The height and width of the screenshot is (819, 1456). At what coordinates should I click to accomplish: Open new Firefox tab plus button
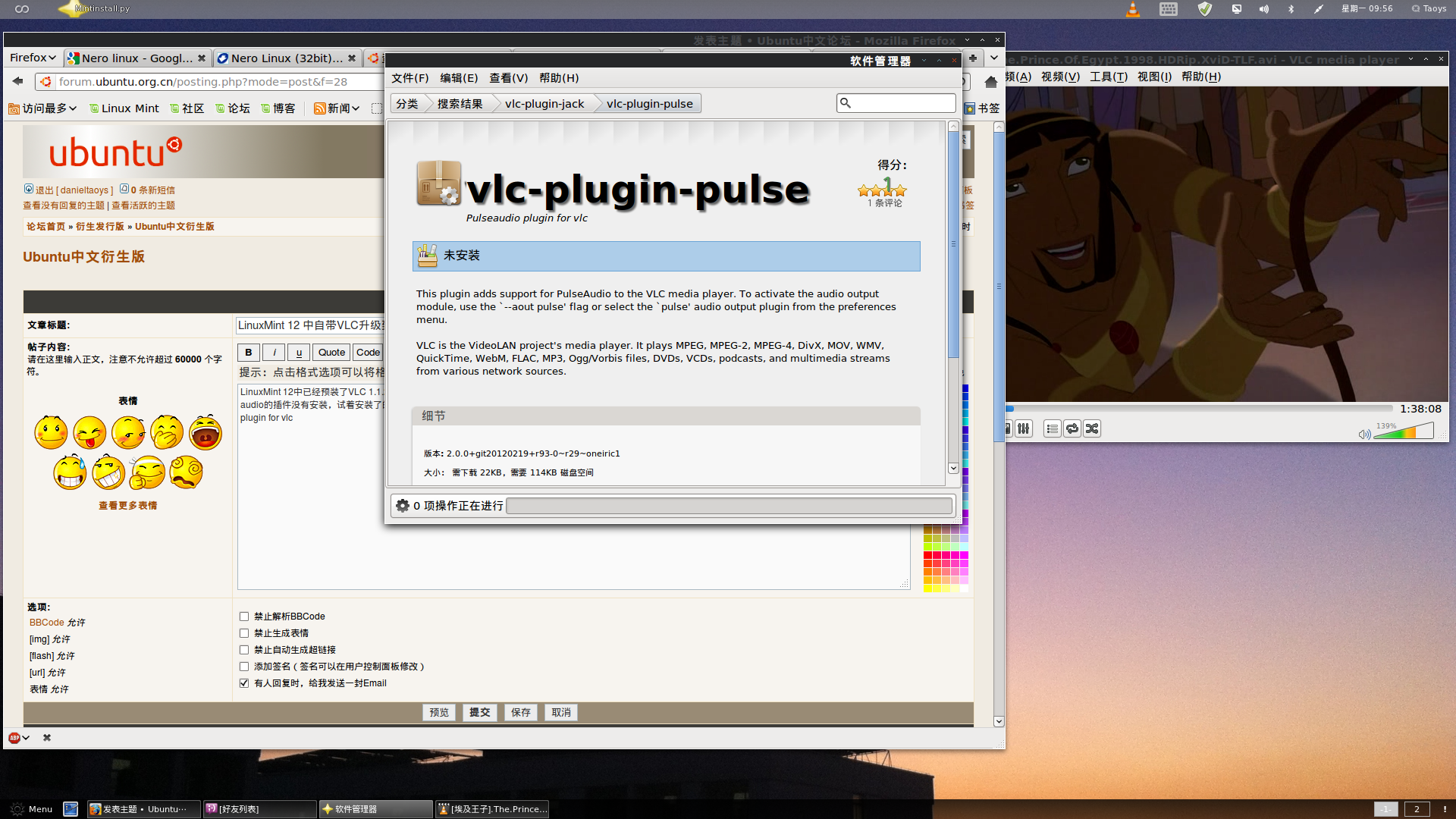(x=973, y=58)
